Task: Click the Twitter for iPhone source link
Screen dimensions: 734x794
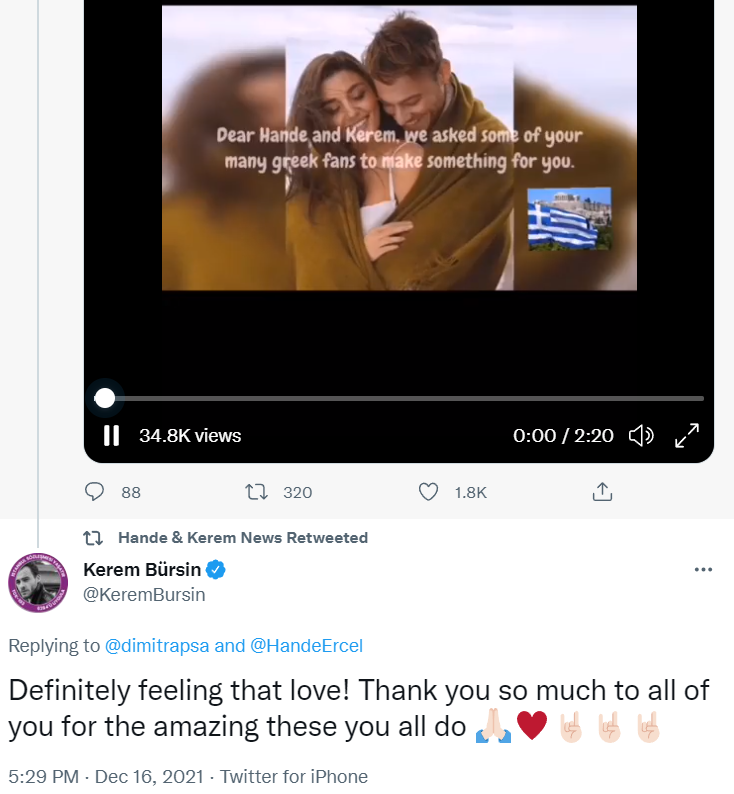Action: [294, 776]
